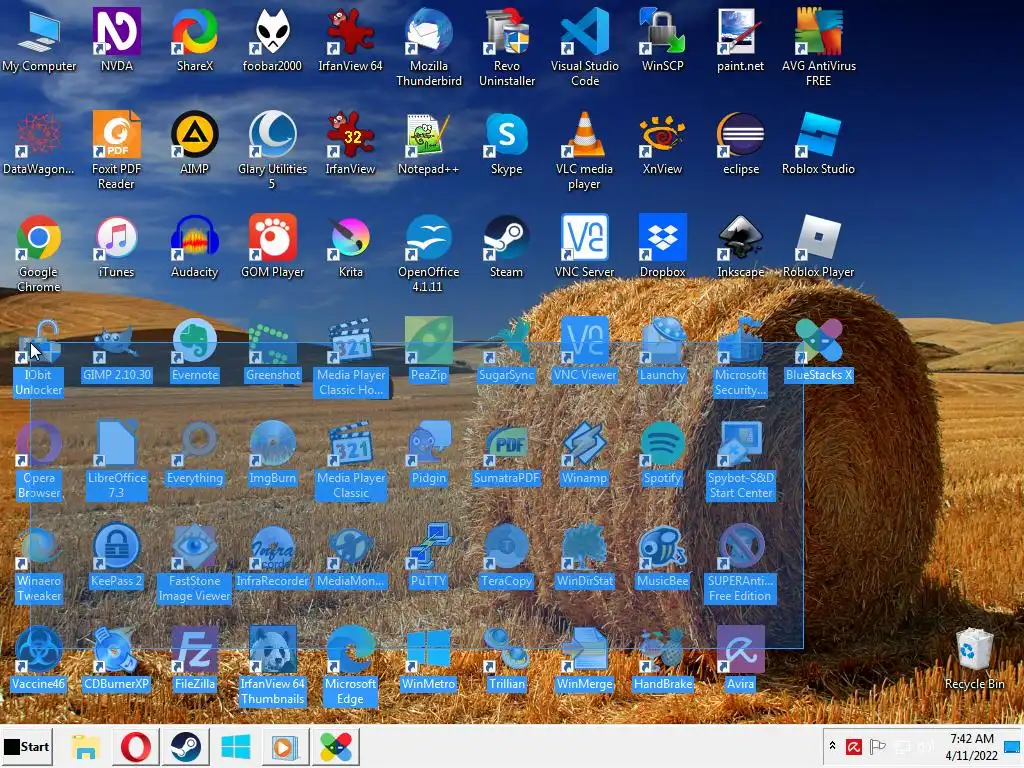The width and height of the screenshot is (1024, 768).
Task: Click the Dropbox desktop icon
Action: point(662,246)
